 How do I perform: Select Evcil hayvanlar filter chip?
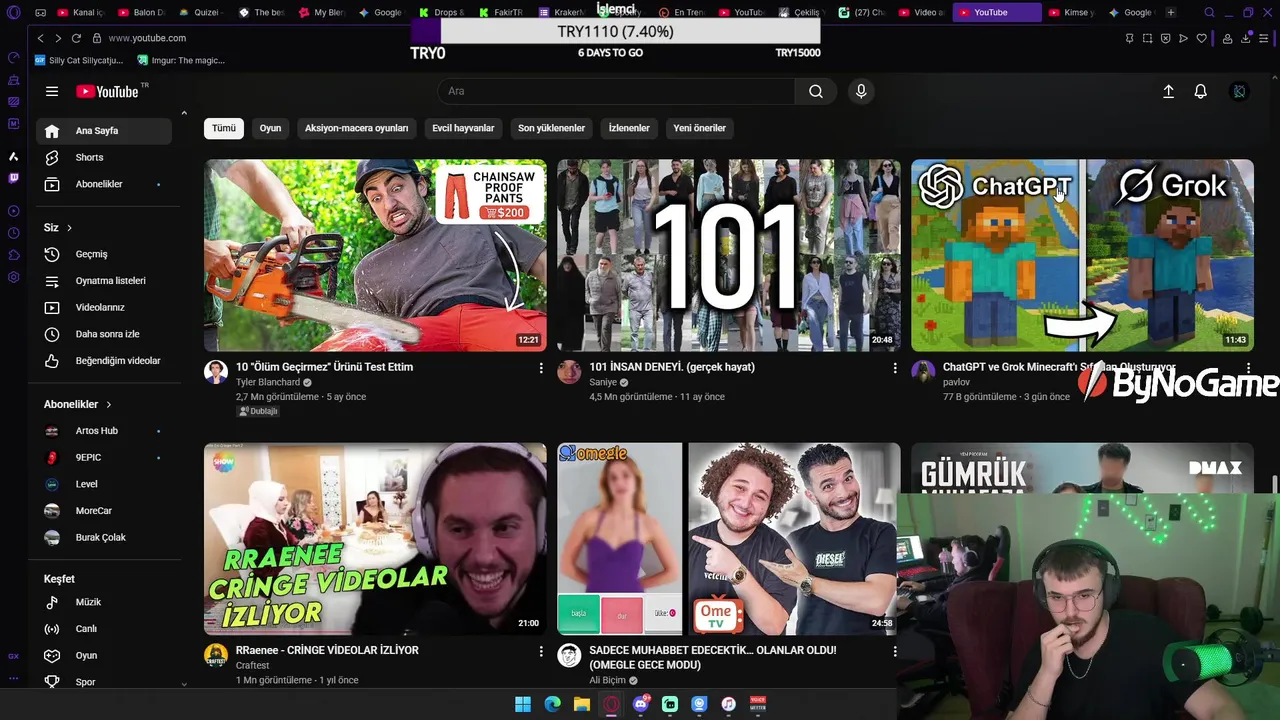463,128
